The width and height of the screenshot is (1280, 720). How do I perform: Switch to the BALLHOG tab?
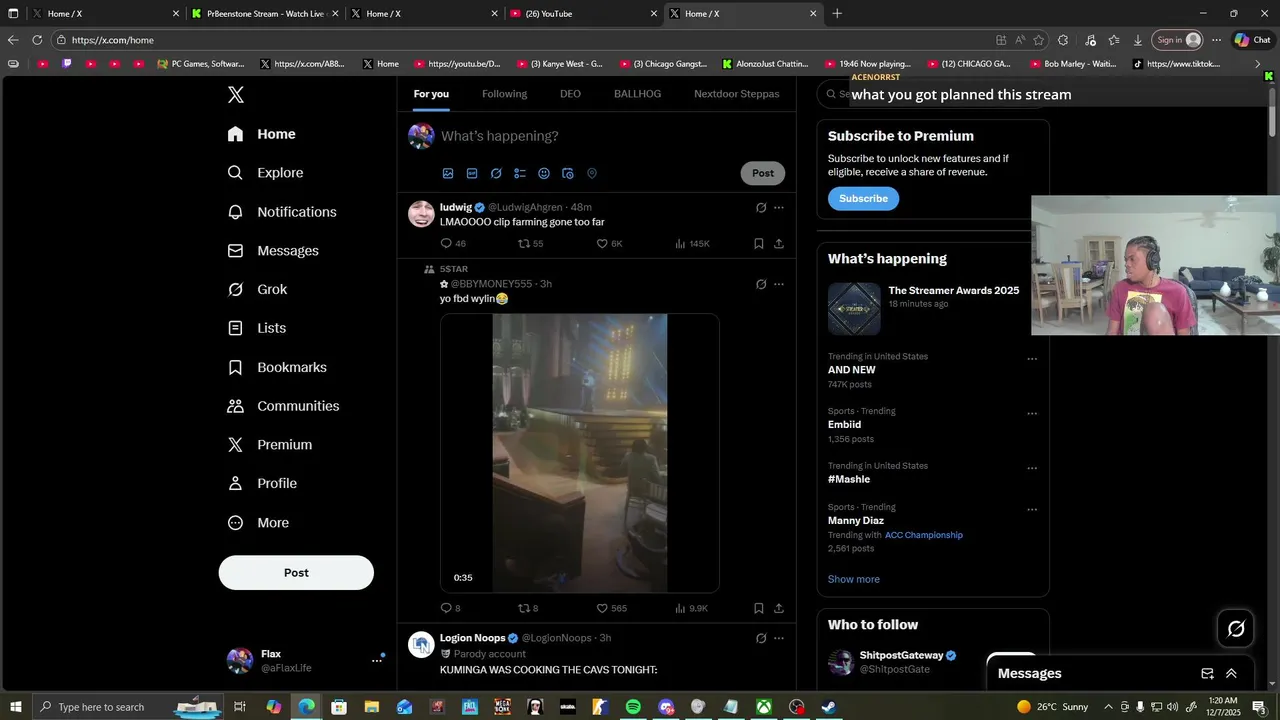coord(637,94)
